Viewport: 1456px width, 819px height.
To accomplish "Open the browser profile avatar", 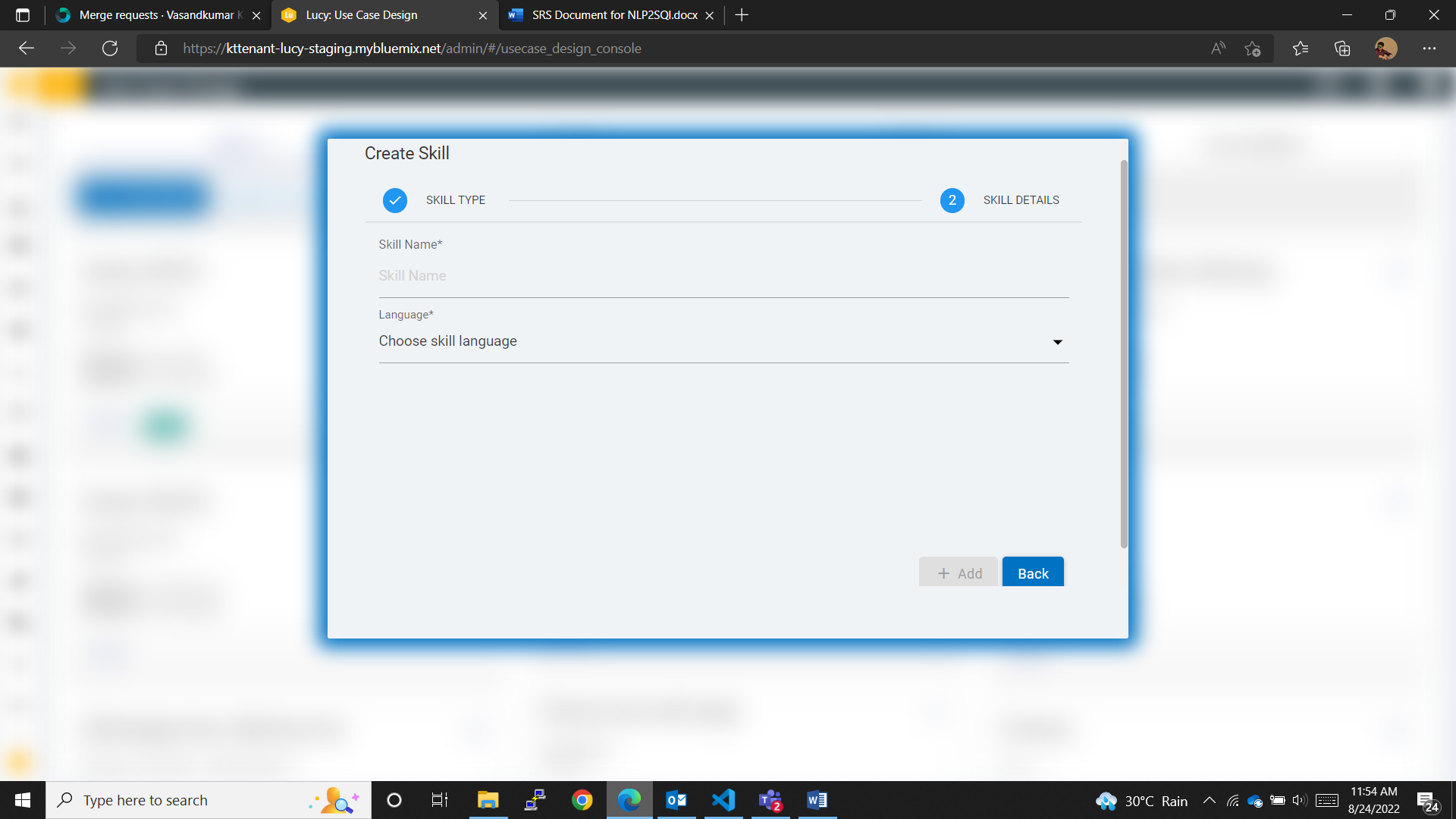I will pos(1385,49).
